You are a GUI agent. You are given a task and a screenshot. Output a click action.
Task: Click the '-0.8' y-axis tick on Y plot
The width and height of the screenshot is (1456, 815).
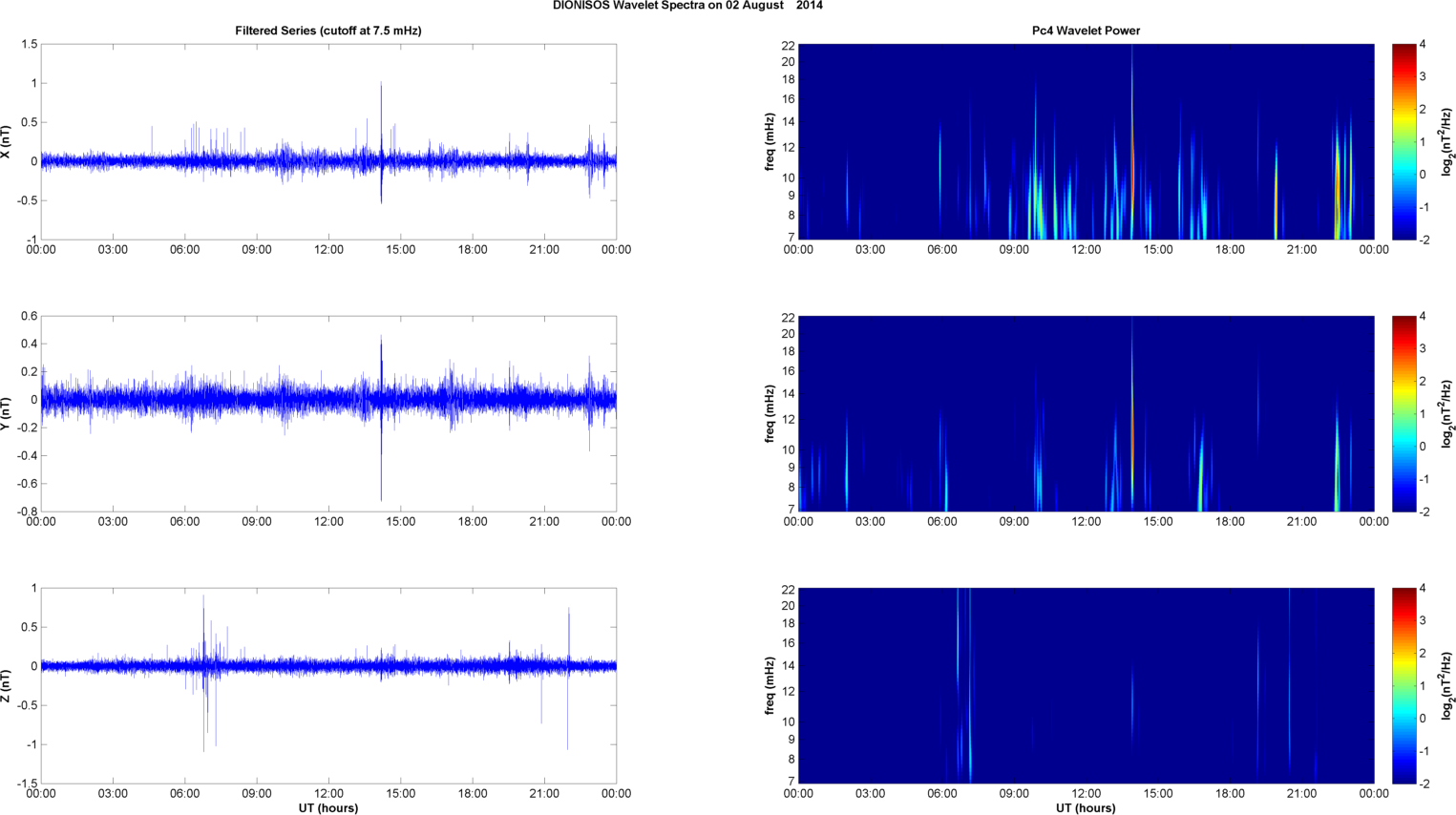(26, 512)
